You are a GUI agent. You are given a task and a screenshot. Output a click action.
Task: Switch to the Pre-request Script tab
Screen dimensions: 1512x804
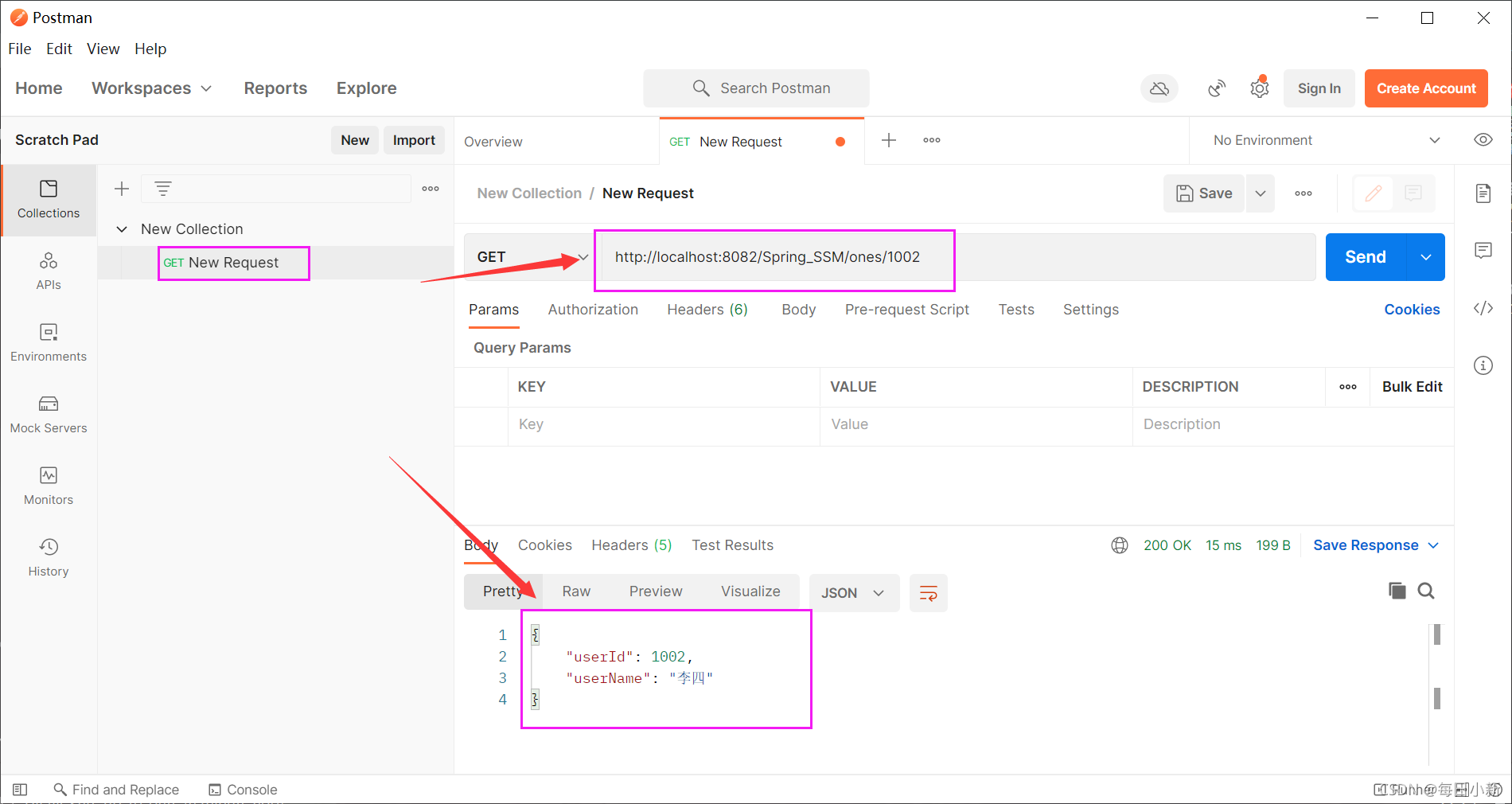[x=906, y=310]
